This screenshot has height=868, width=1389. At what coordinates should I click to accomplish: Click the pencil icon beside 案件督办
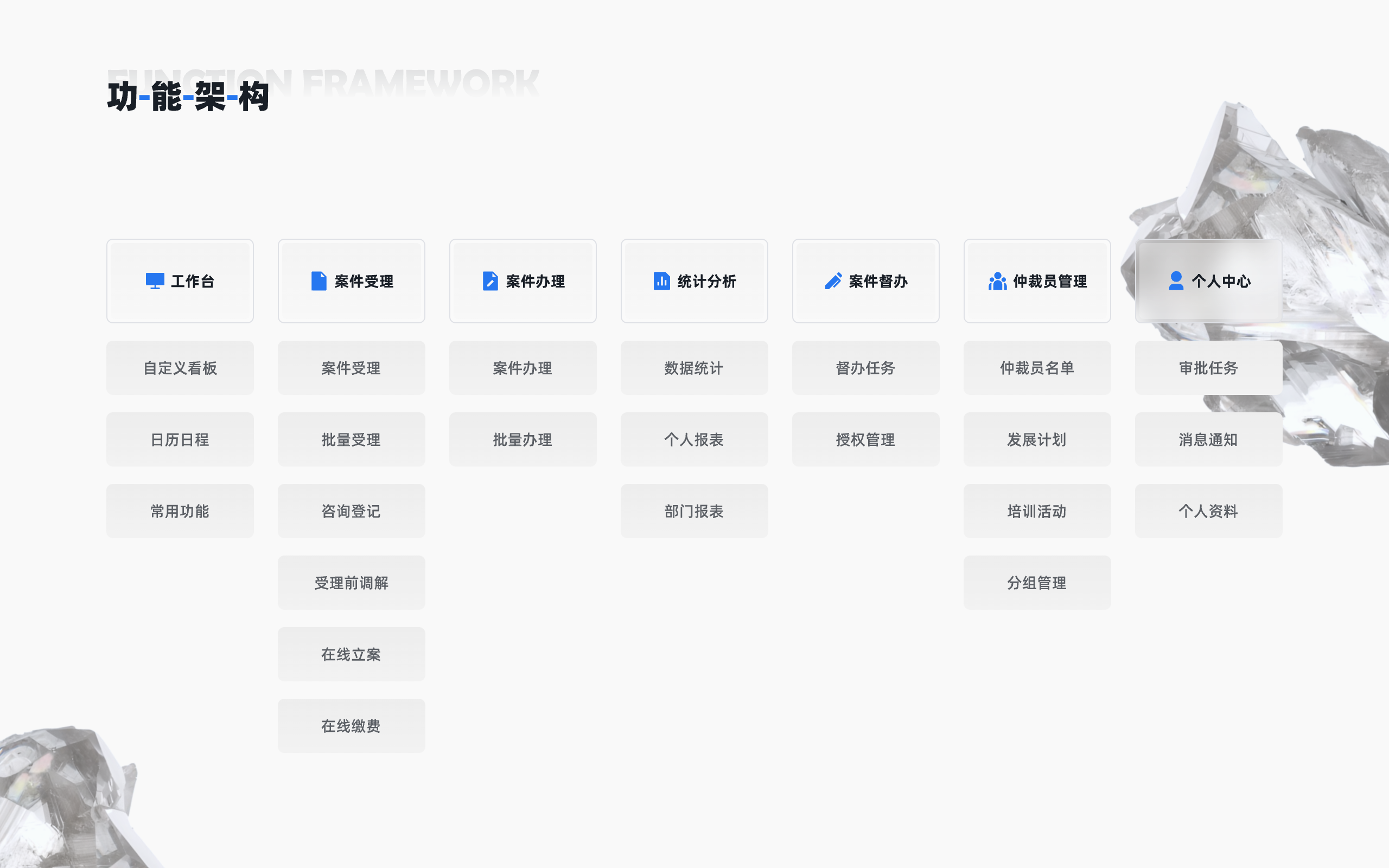click(833, 282)
